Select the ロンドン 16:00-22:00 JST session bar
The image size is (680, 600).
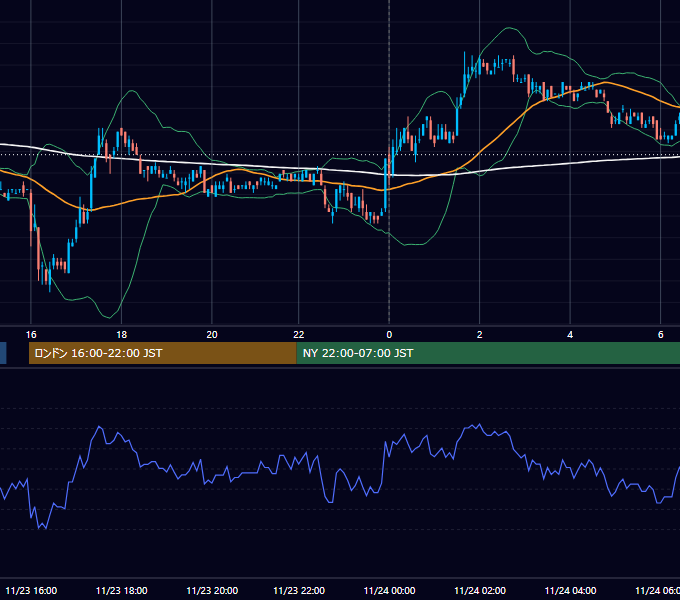(x=163, y=353)
